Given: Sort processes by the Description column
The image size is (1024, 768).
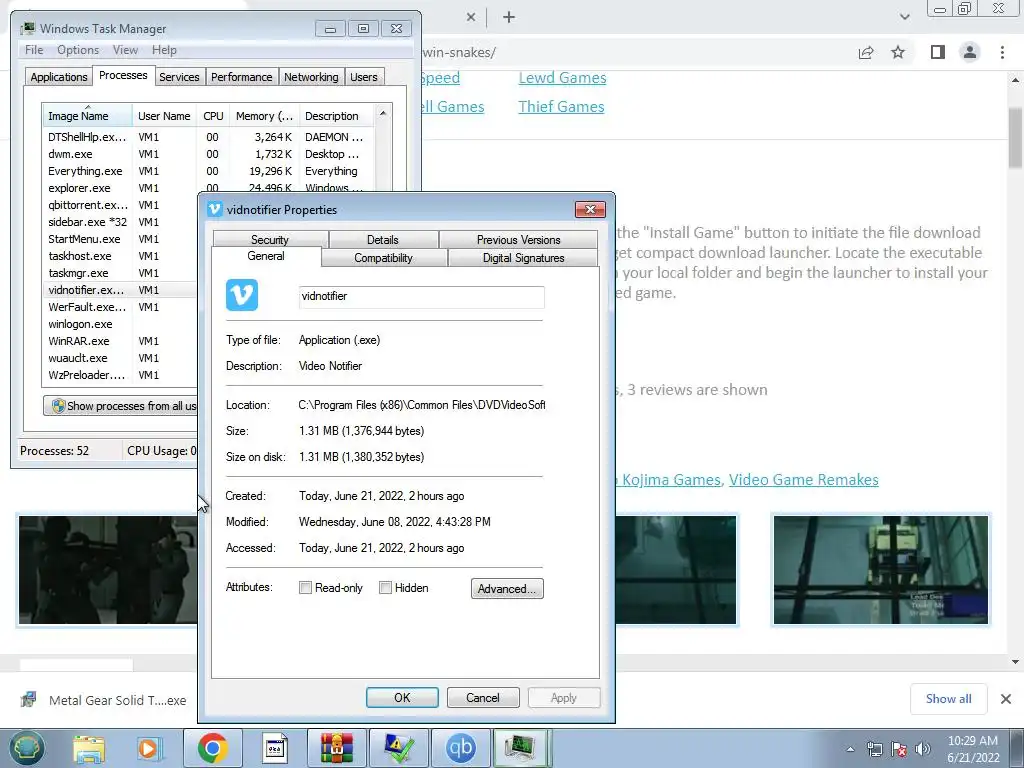Looking at the screenshot, I should point(337,116).
